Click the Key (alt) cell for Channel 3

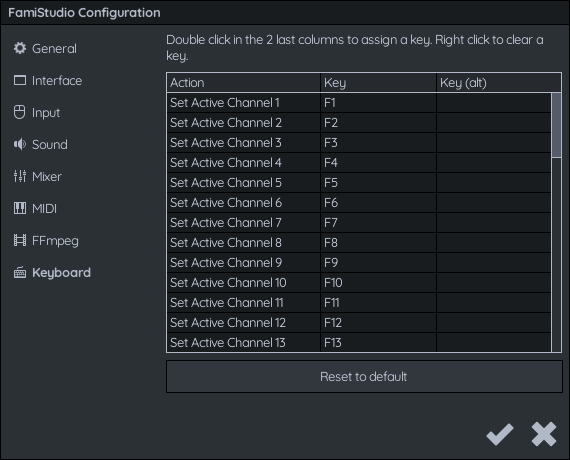[x=494, y=143]
